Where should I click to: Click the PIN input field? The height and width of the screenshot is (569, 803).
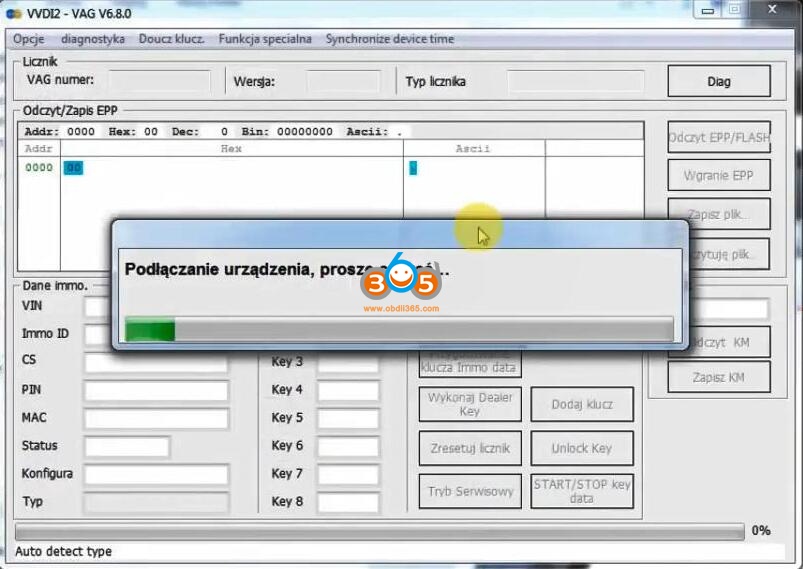(x=156, y=391)
